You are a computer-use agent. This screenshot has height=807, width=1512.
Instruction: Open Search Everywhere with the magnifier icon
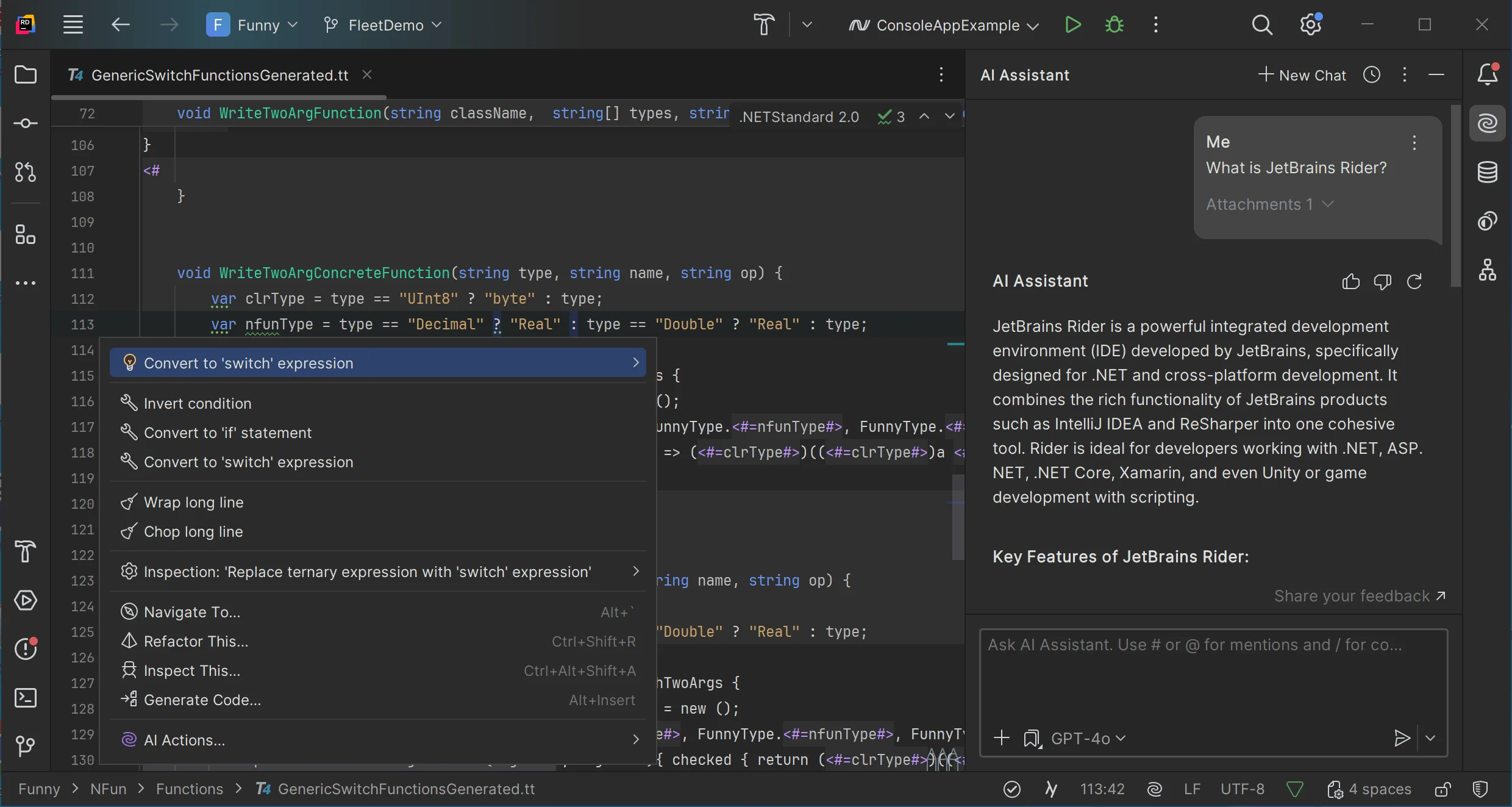click(x=1261, y=24)
